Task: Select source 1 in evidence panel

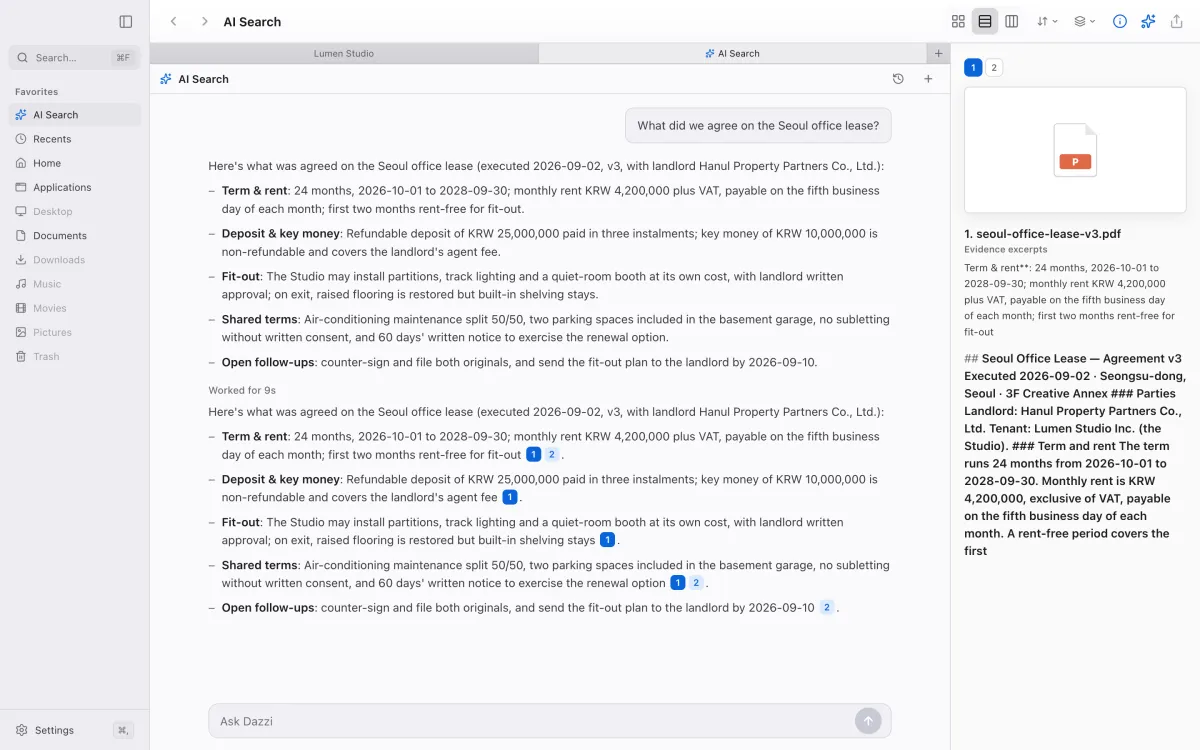Action: (x=973, y=68)
